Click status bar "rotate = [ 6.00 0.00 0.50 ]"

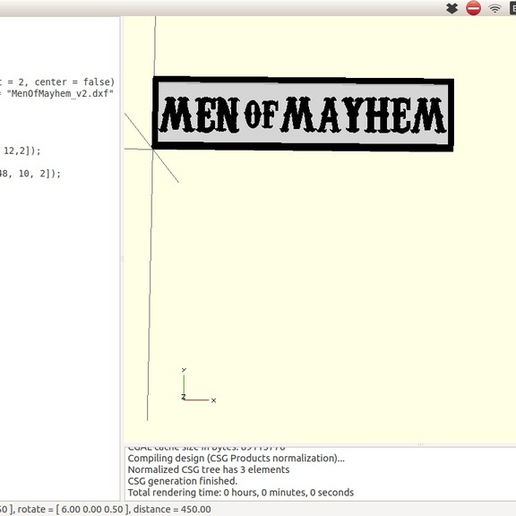point(73,509)
